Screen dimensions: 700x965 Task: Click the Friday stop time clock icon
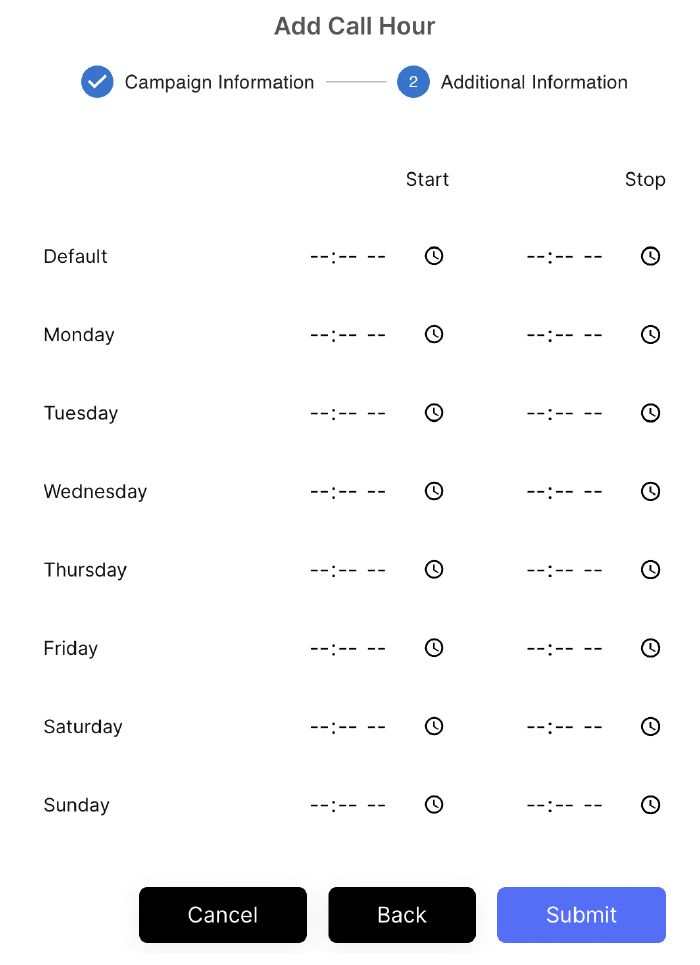(x=650, y=647)
